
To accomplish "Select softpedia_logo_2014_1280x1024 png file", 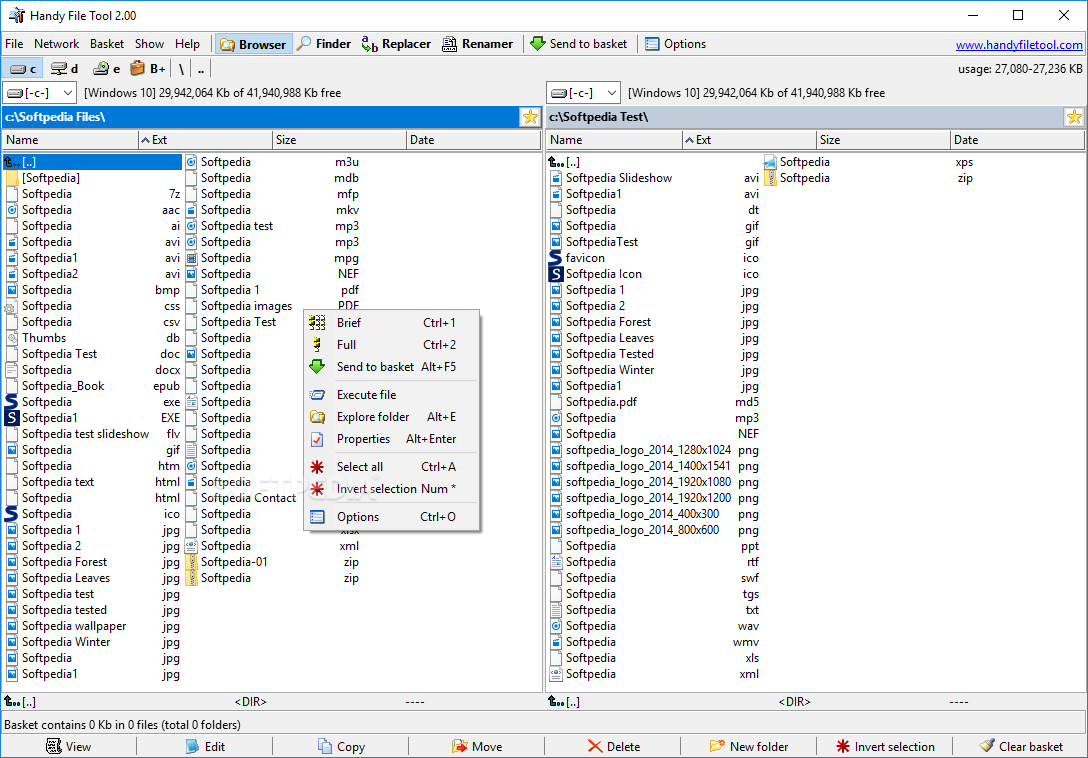I will [x=654, y=450].
